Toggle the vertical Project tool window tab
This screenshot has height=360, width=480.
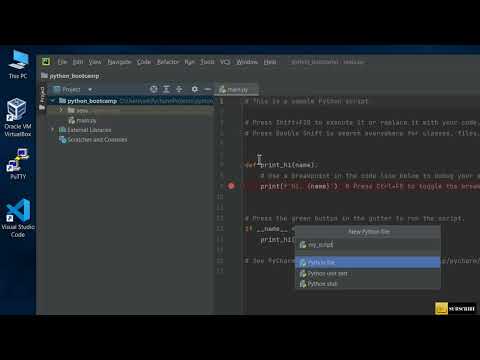tap(42, 98)
